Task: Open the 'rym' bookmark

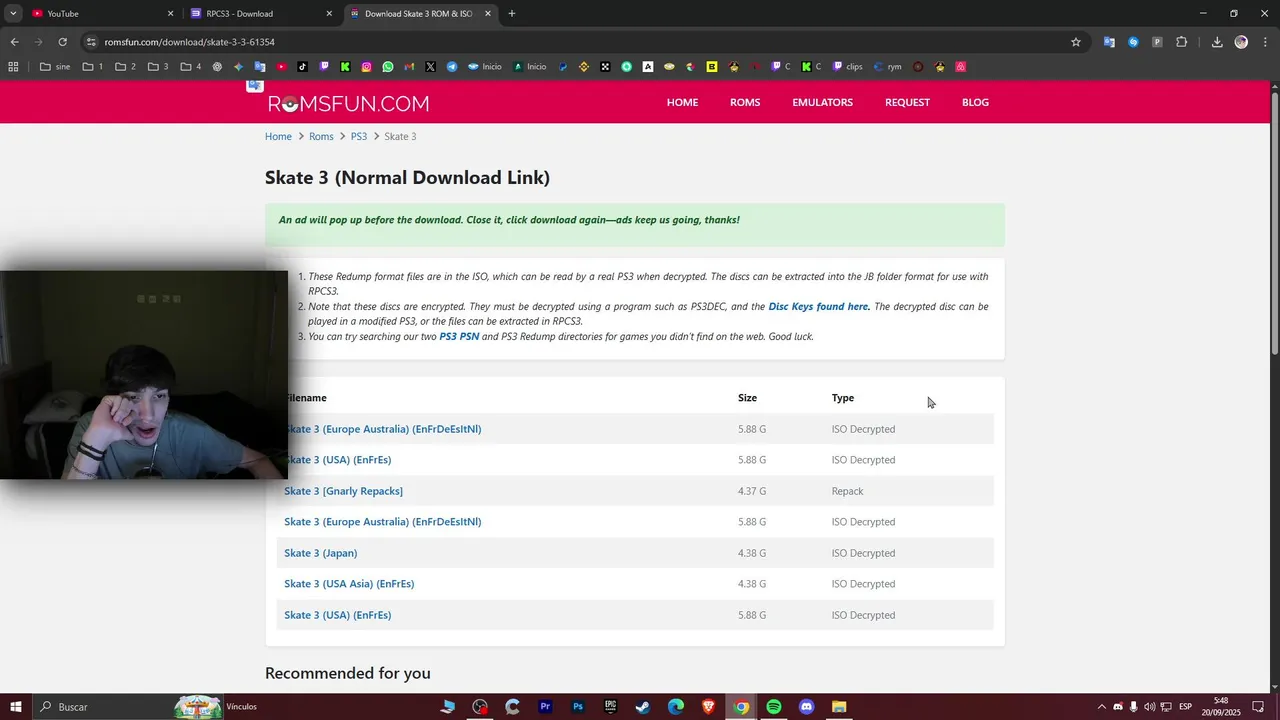Action: [887, 67]
